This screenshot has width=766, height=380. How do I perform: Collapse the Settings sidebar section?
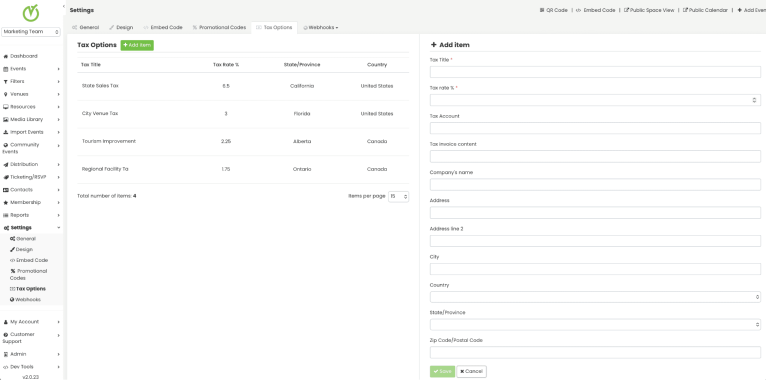tap(31, 228)
